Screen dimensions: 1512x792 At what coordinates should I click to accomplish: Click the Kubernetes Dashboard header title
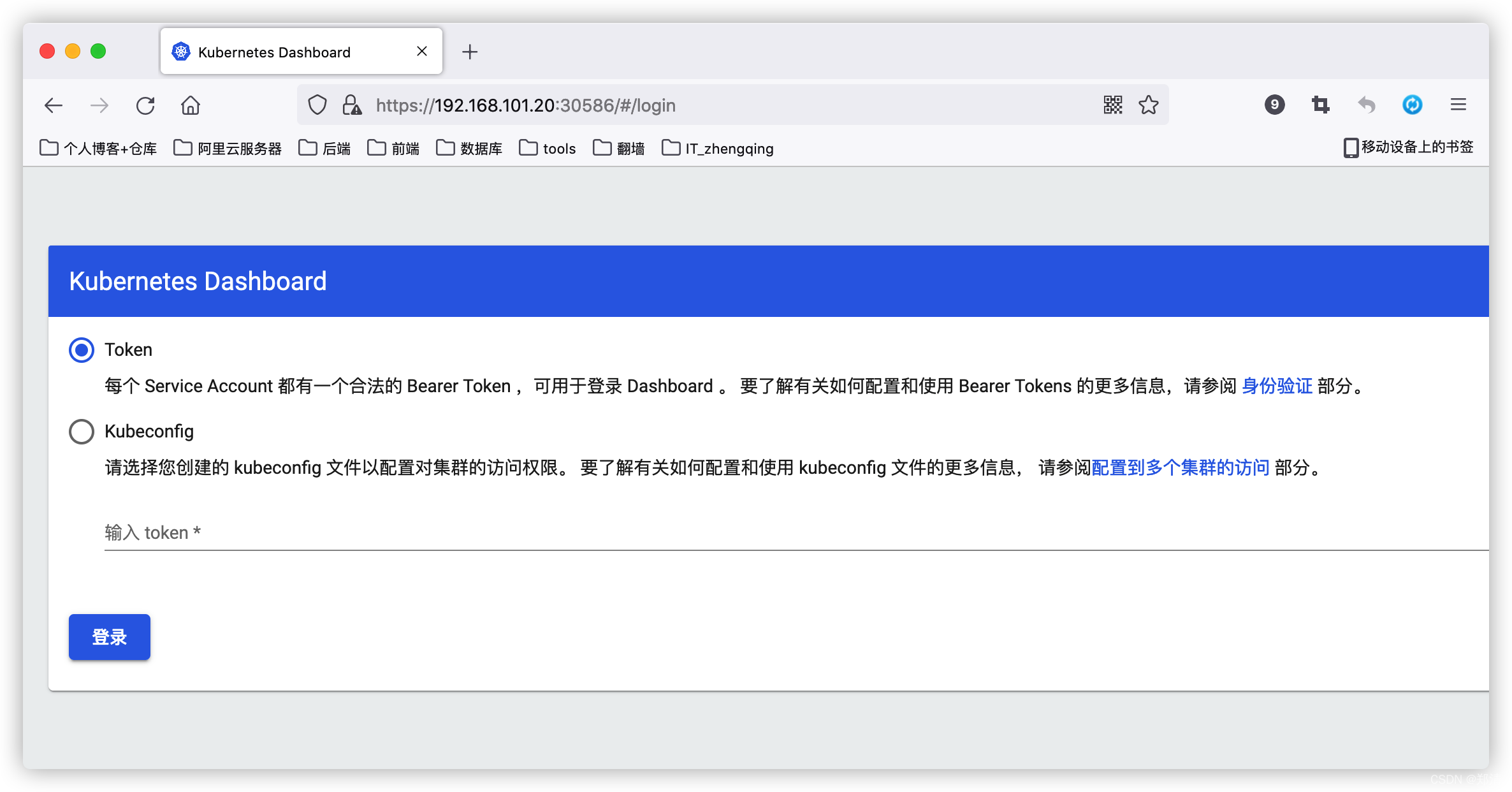198,281
